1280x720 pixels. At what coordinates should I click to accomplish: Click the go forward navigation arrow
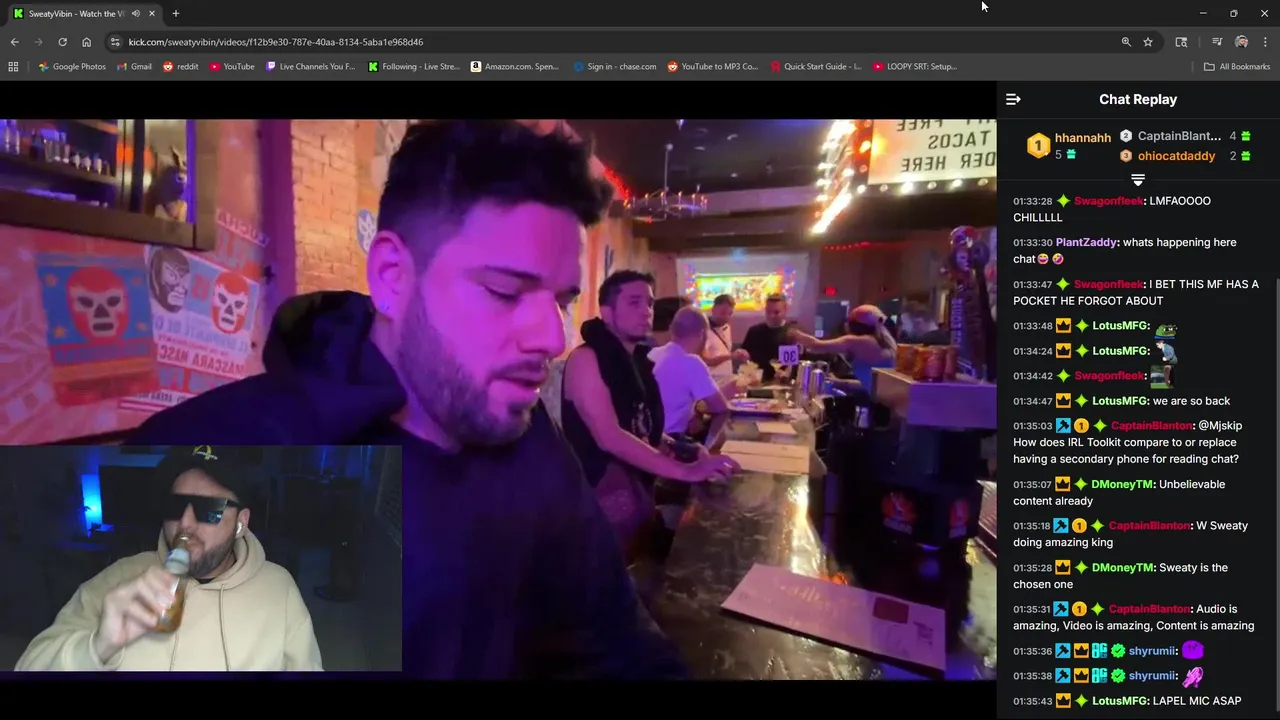pyautogui.click(x=38, y=42)
